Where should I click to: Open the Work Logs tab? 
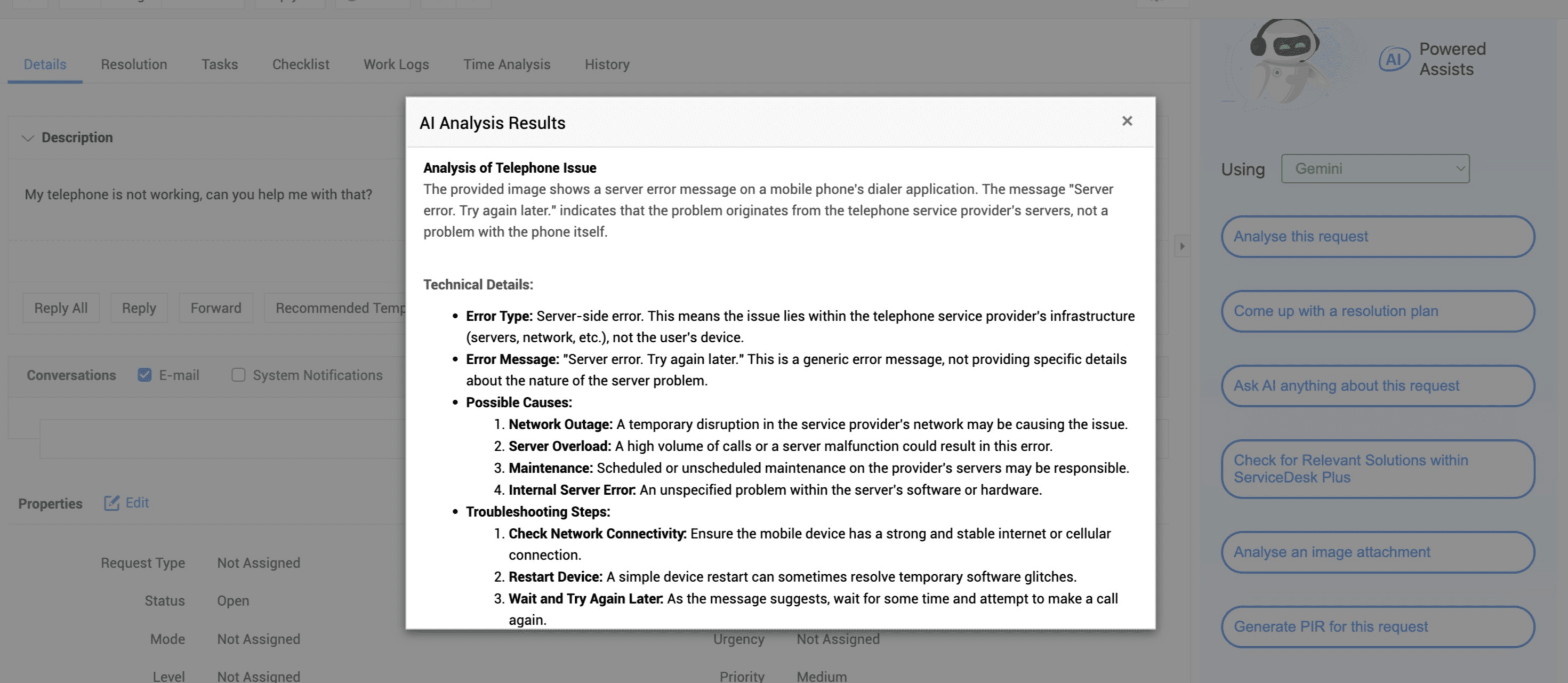click(396, 65)
